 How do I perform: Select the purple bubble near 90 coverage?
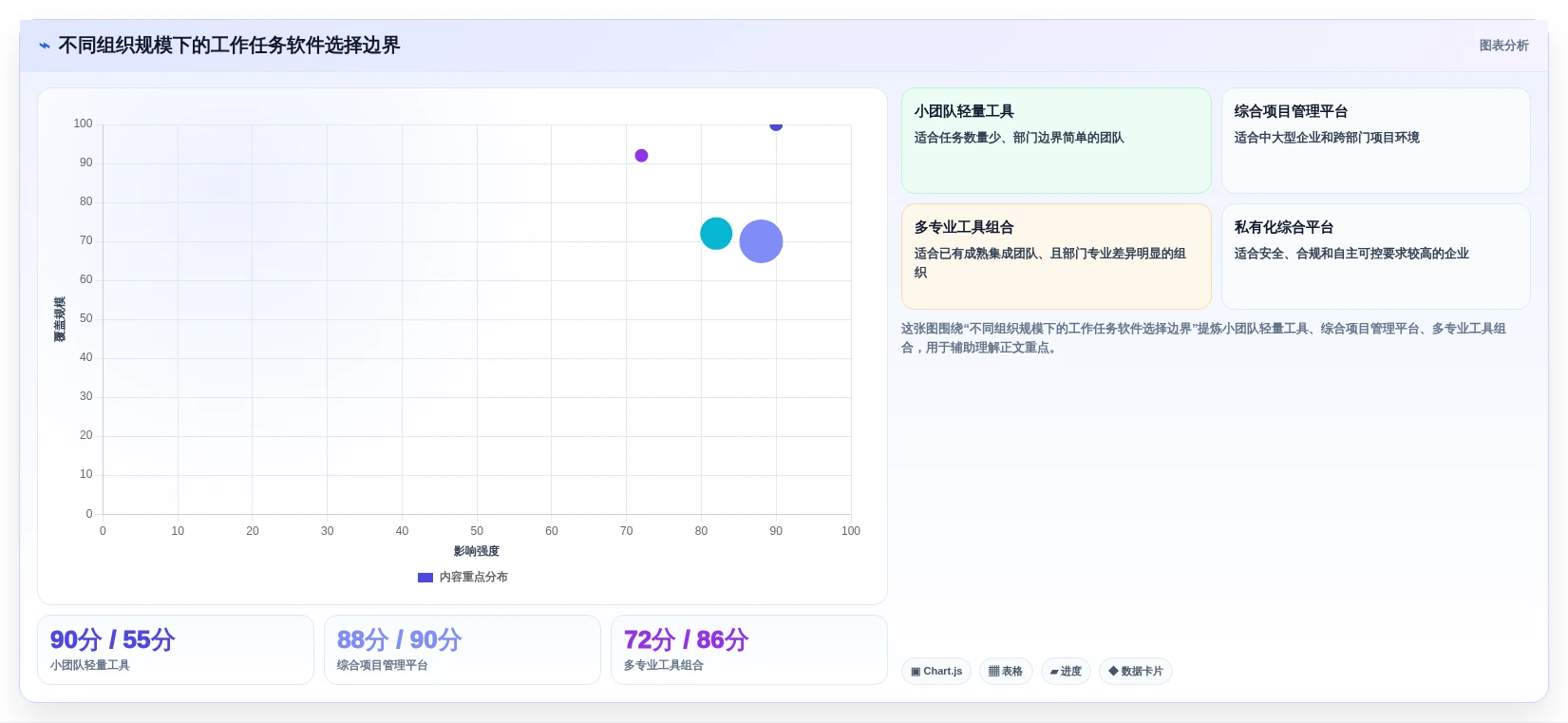[641, 156]
